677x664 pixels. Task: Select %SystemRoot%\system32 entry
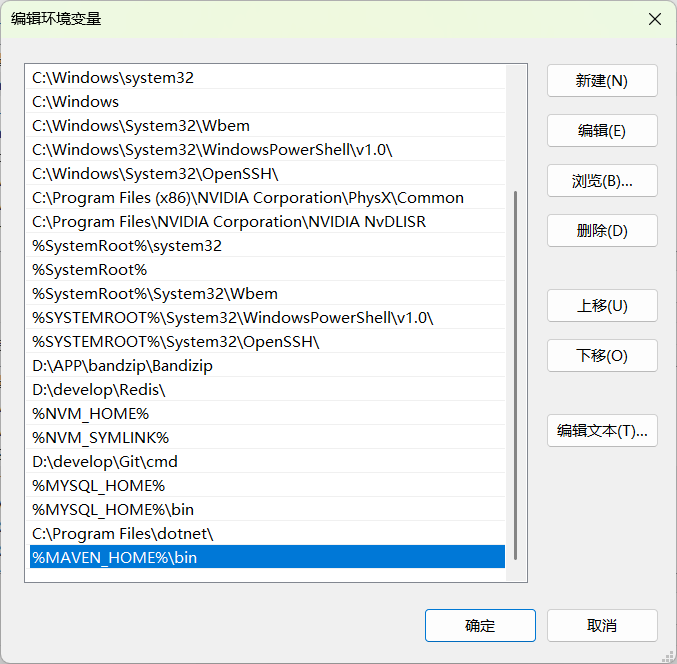267,246
